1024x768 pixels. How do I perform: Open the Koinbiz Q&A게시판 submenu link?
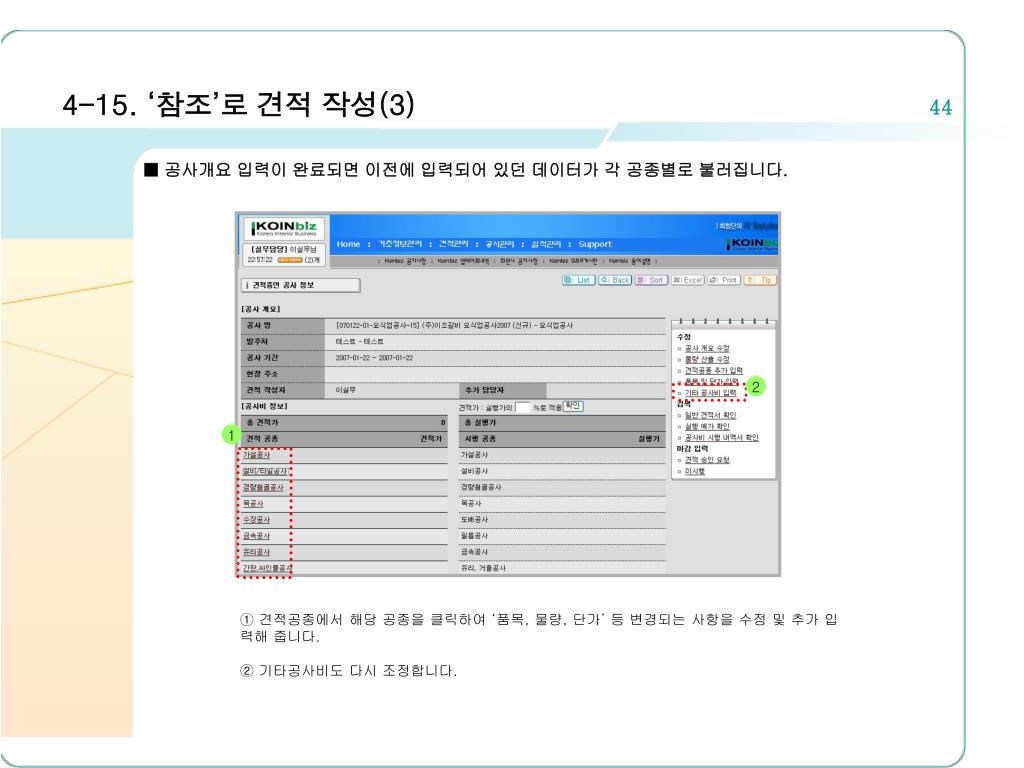tap(573, 261)
